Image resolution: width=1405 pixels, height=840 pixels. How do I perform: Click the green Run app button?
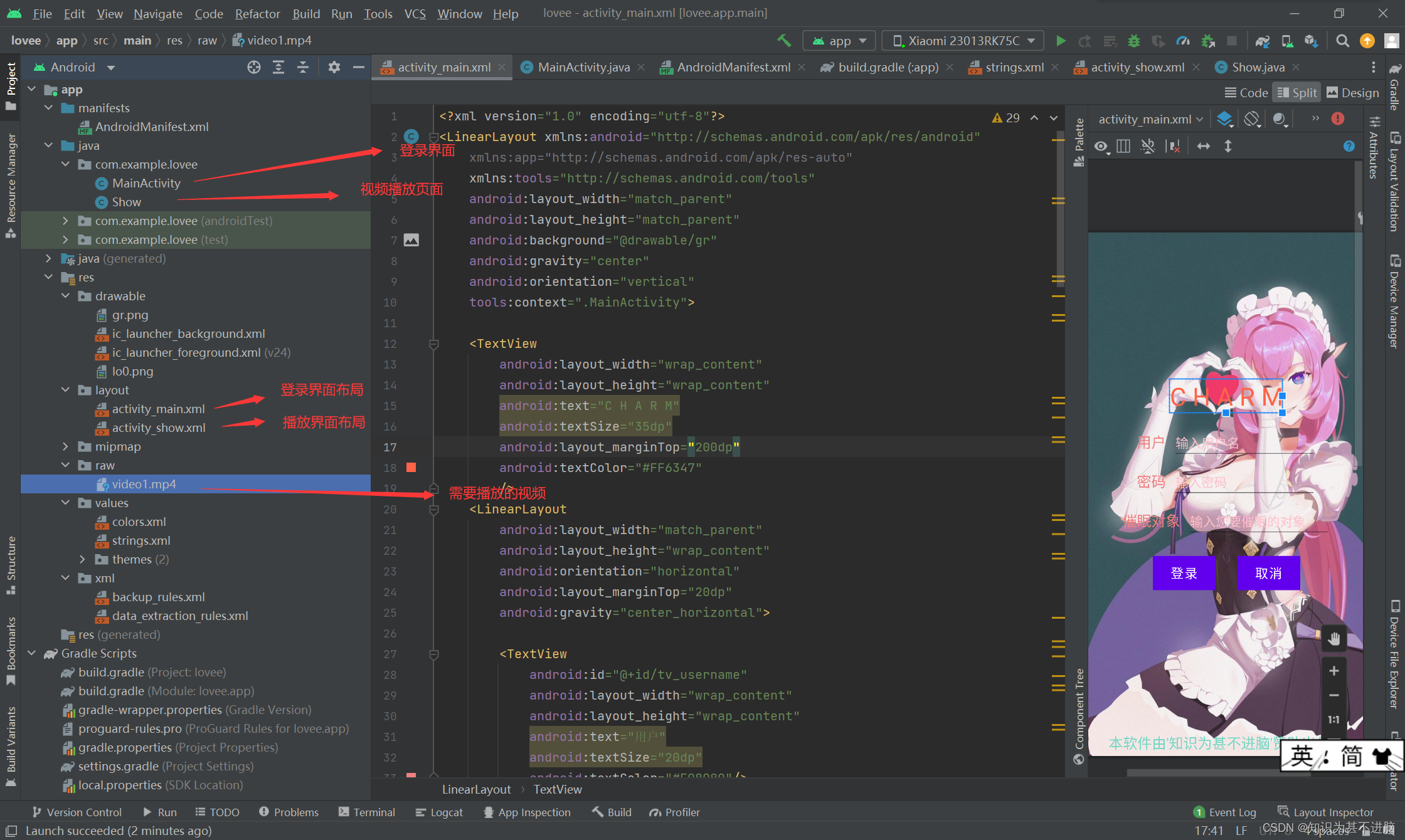tap(1061, 41)
